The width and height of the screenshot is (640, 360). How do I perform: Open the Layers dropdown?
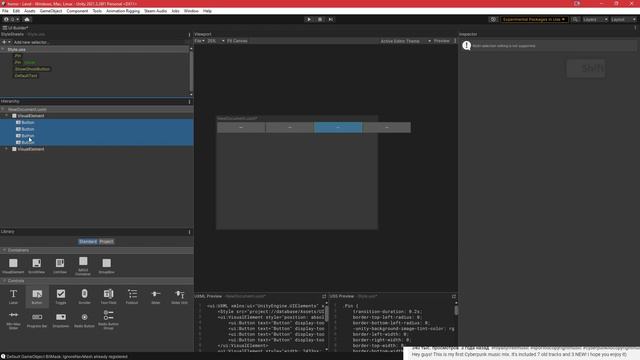click(x=595, y=19)
